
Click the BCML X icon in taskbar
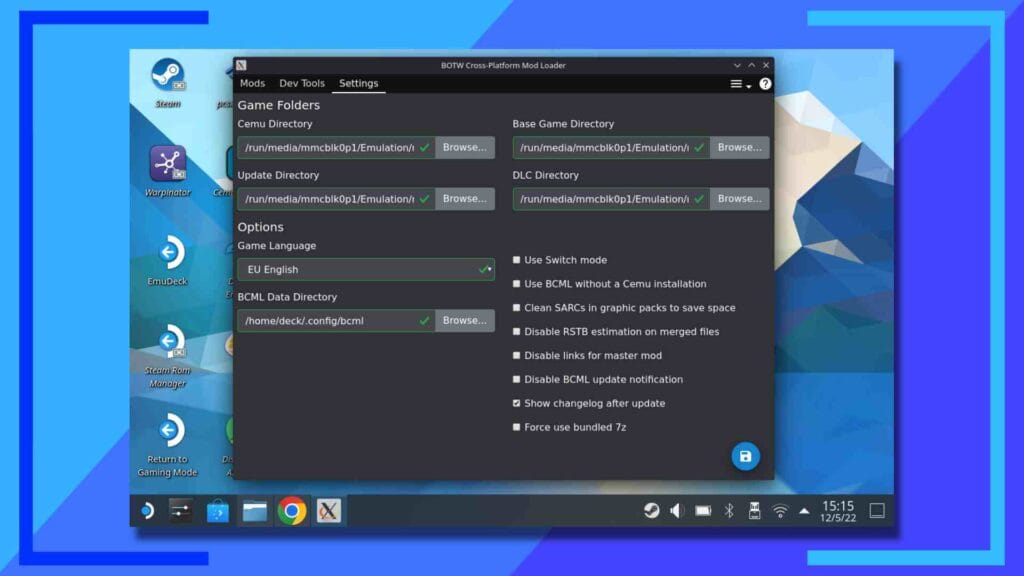tap(328, 511)
